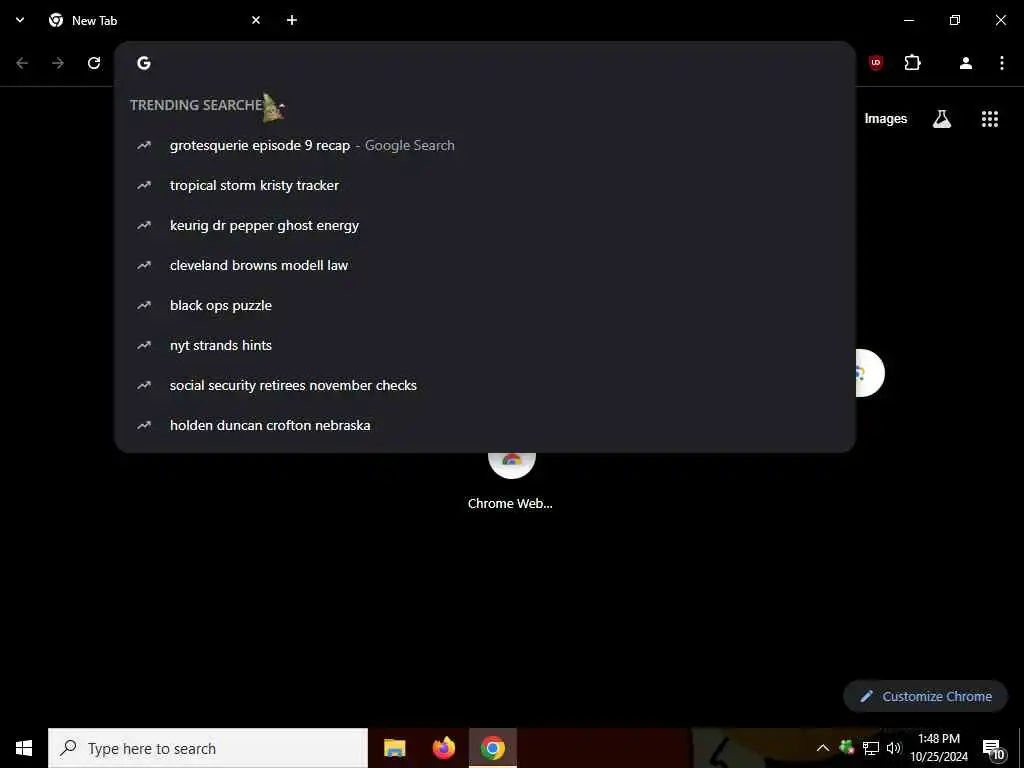This screenshot has height=768, width=1024.
Task: Open the Google apps grid
Action: coord(989,119)
